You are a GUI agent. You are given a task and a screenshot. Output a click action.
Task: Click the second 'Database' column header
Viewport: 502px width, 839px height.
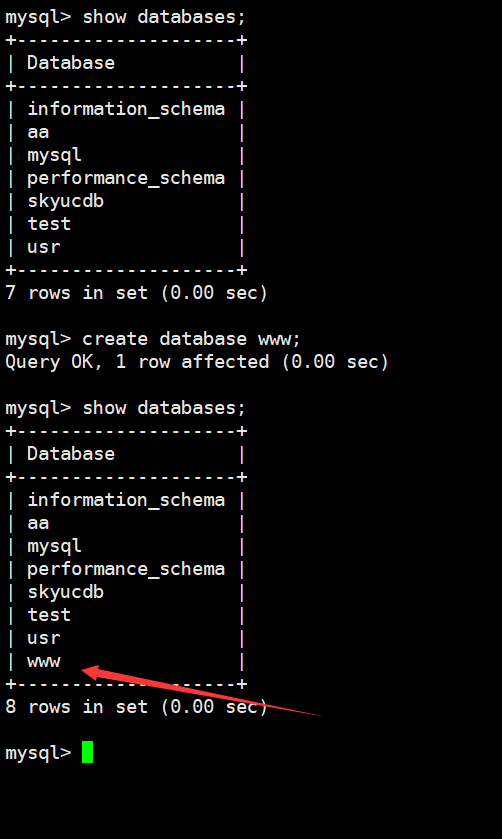[71, 454]
